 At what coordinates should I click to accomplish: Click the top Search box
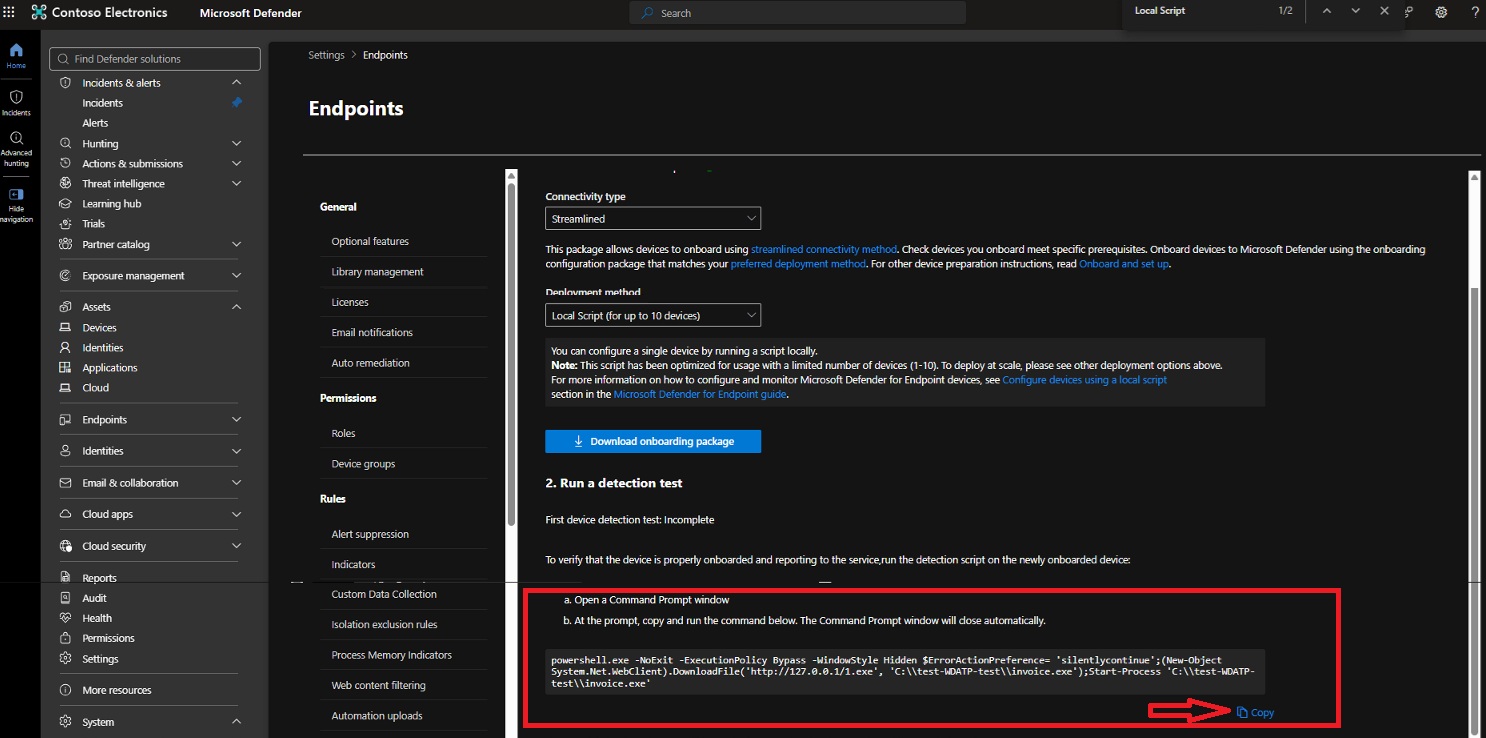(x=798, y=13)
